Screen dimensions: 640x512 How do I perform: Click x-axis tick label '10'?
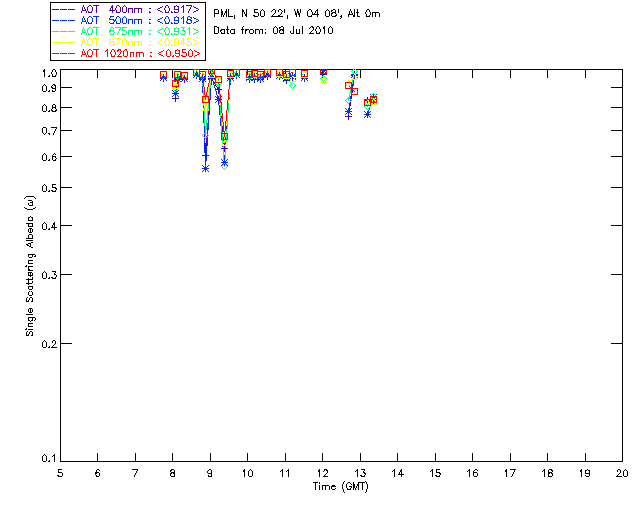click(x=247, y=473)
